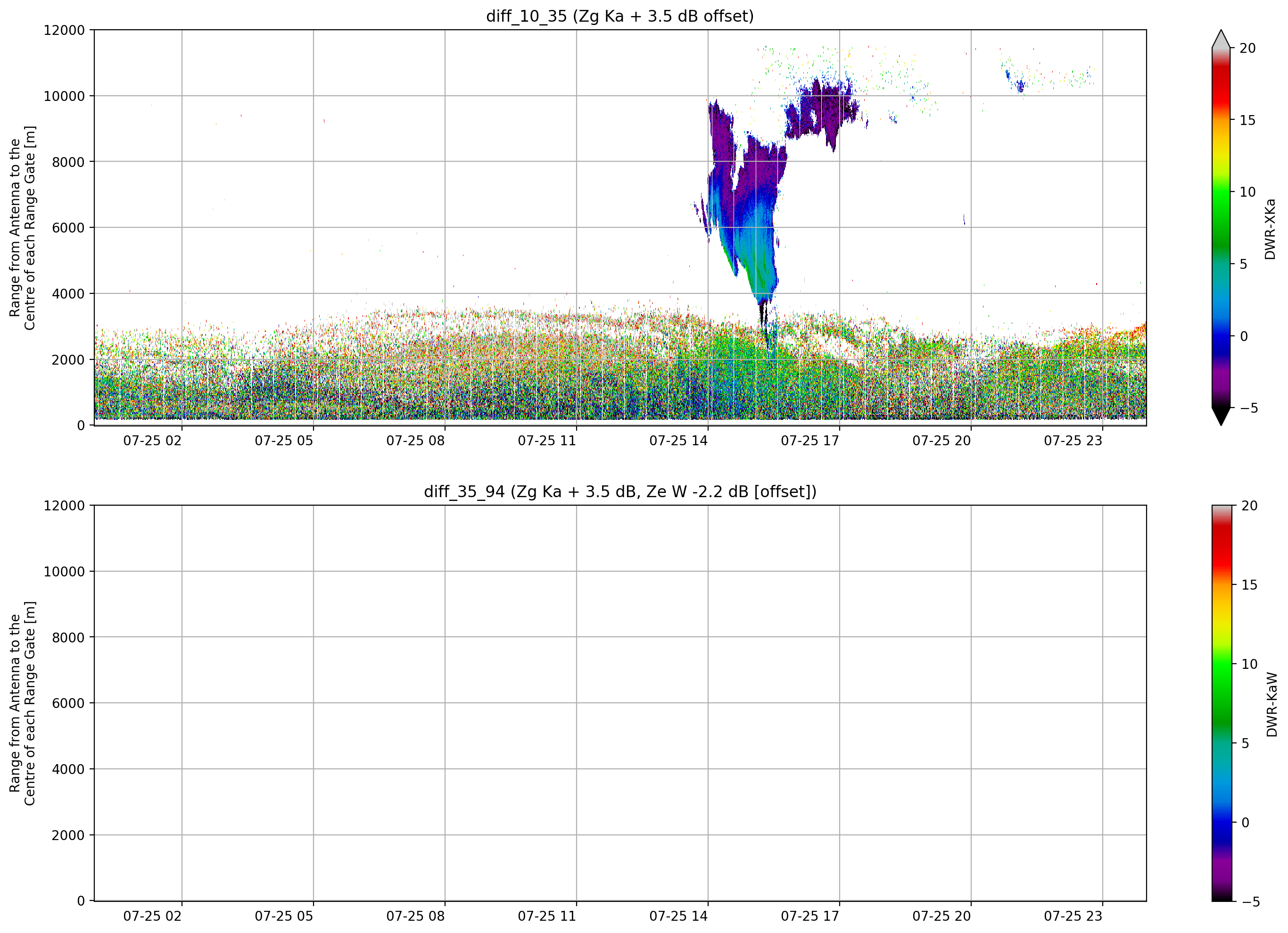This screenshot has height=933, width=1288.
Task: Click the '2000' y-tick of the diff_10_35 plot
Action: coord(68,360)
